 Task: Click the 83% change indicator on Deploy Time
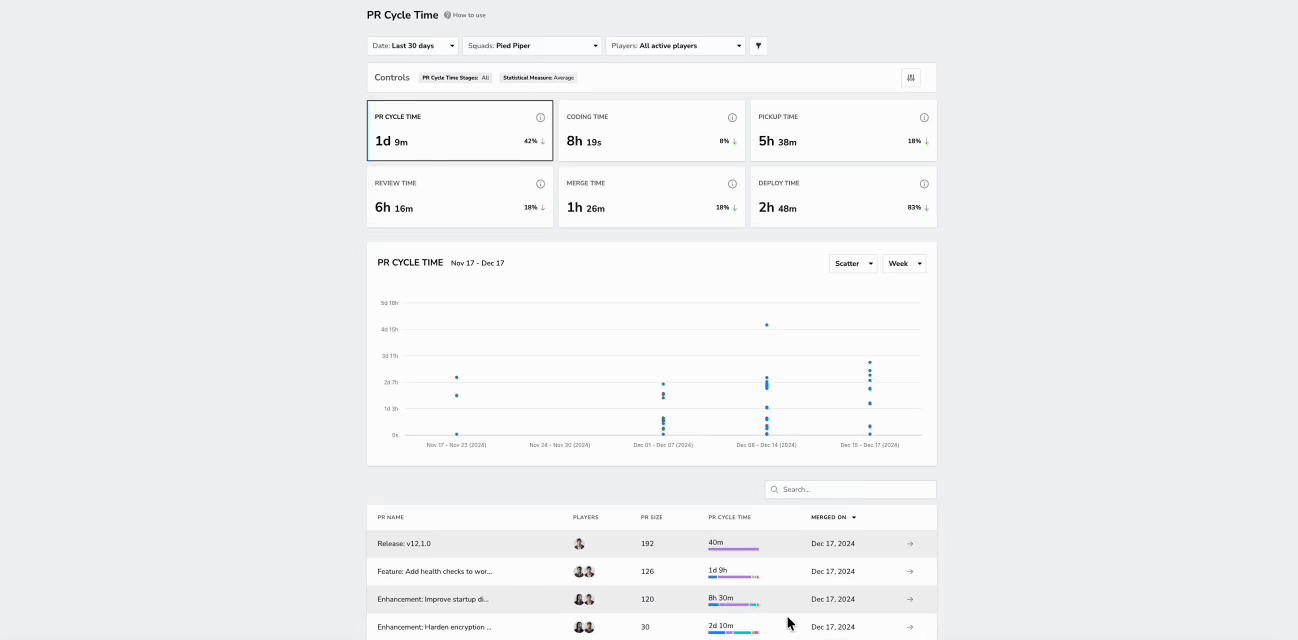(x=918, y=208)
